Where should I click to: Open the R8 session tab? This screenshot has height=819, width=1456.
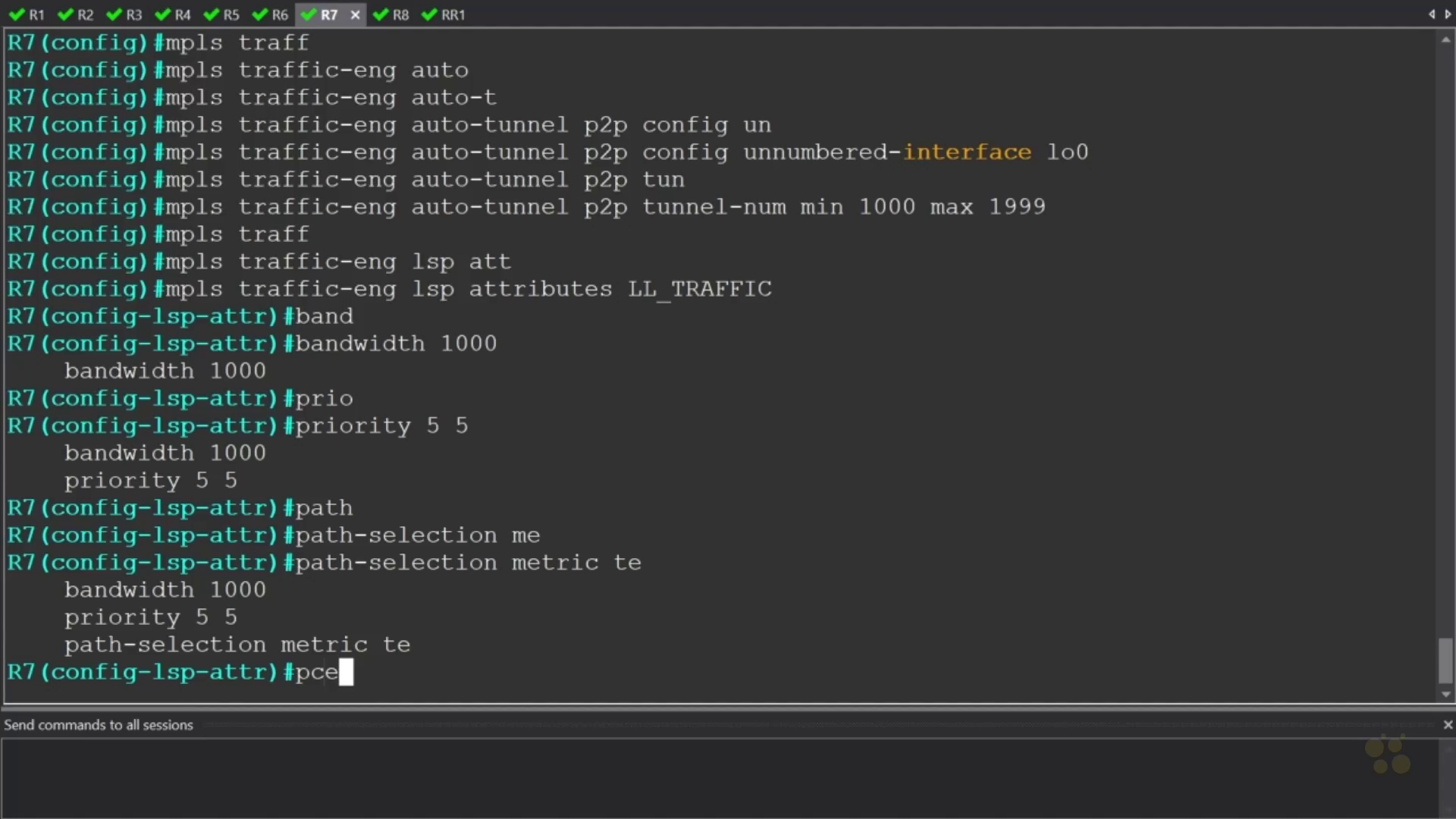click(x=400, y=14)
